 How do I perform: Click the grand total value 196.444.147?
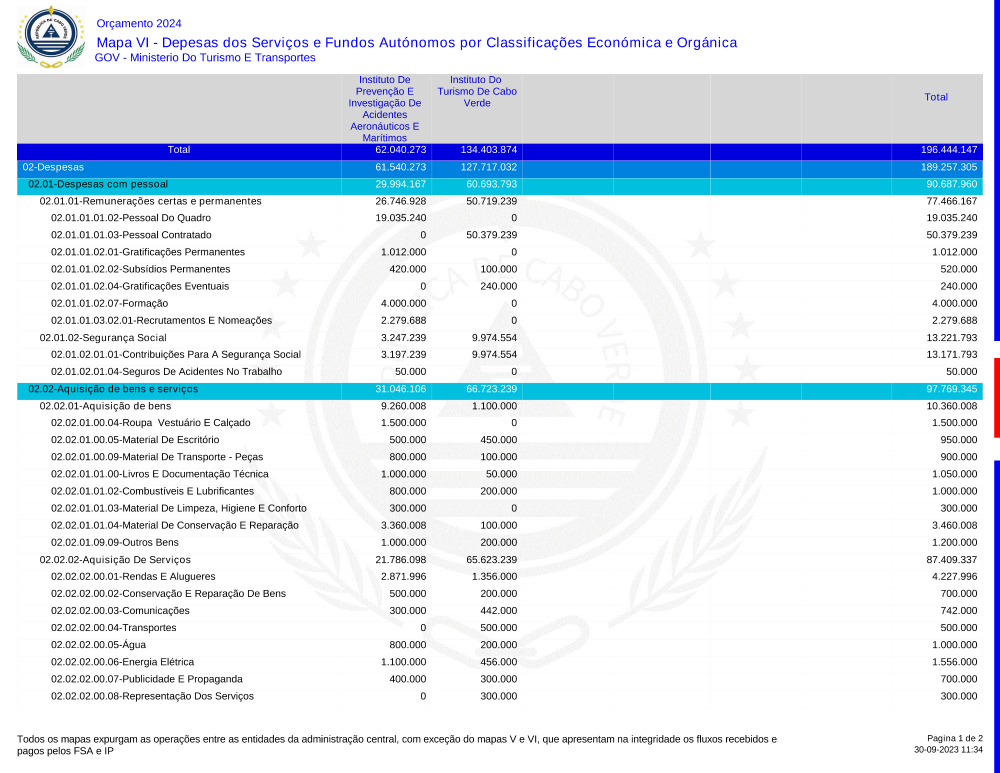[x=948, y=150]
